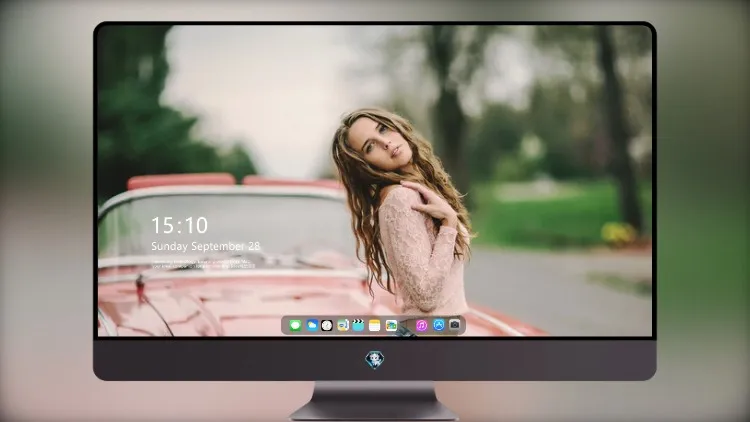Open the yellow Notes app
This screenshot has height=422, width=750.
click(375, 326)
